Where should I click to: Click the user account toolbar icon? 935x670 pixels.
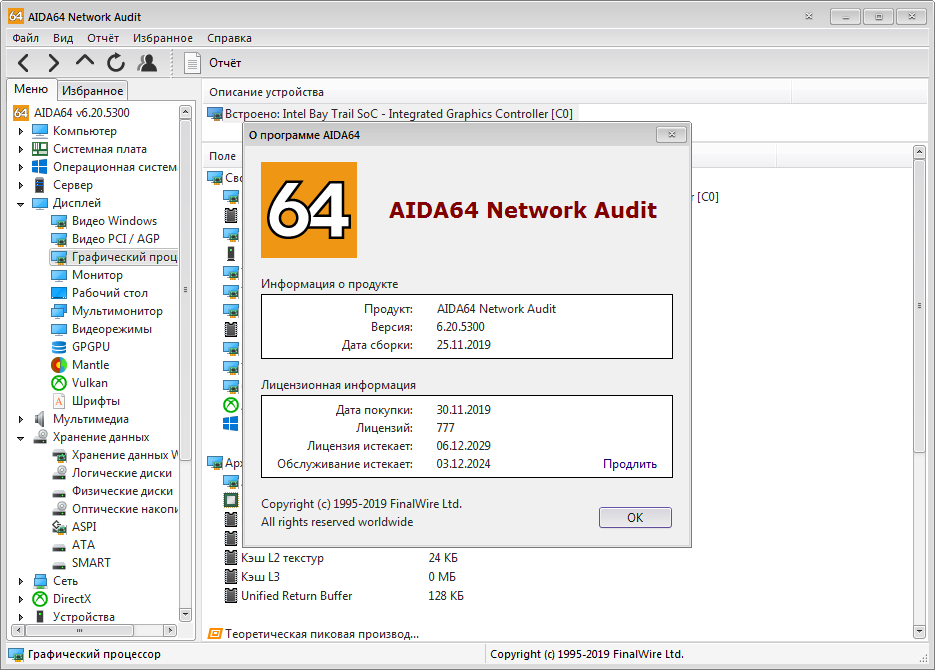147,63
